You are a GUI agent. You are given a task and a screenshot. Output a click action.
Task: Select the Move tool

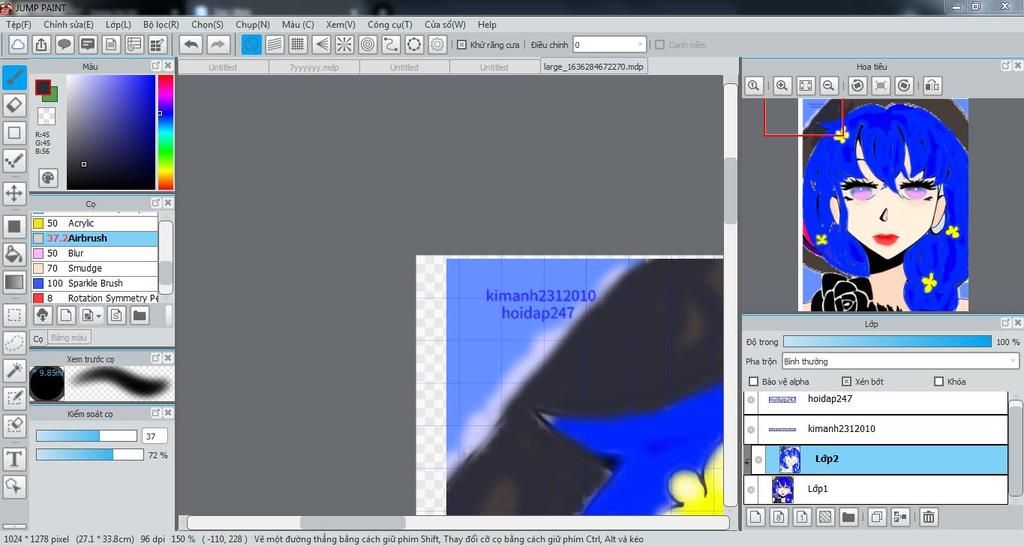pyautogui.click(x=14, y=194)
